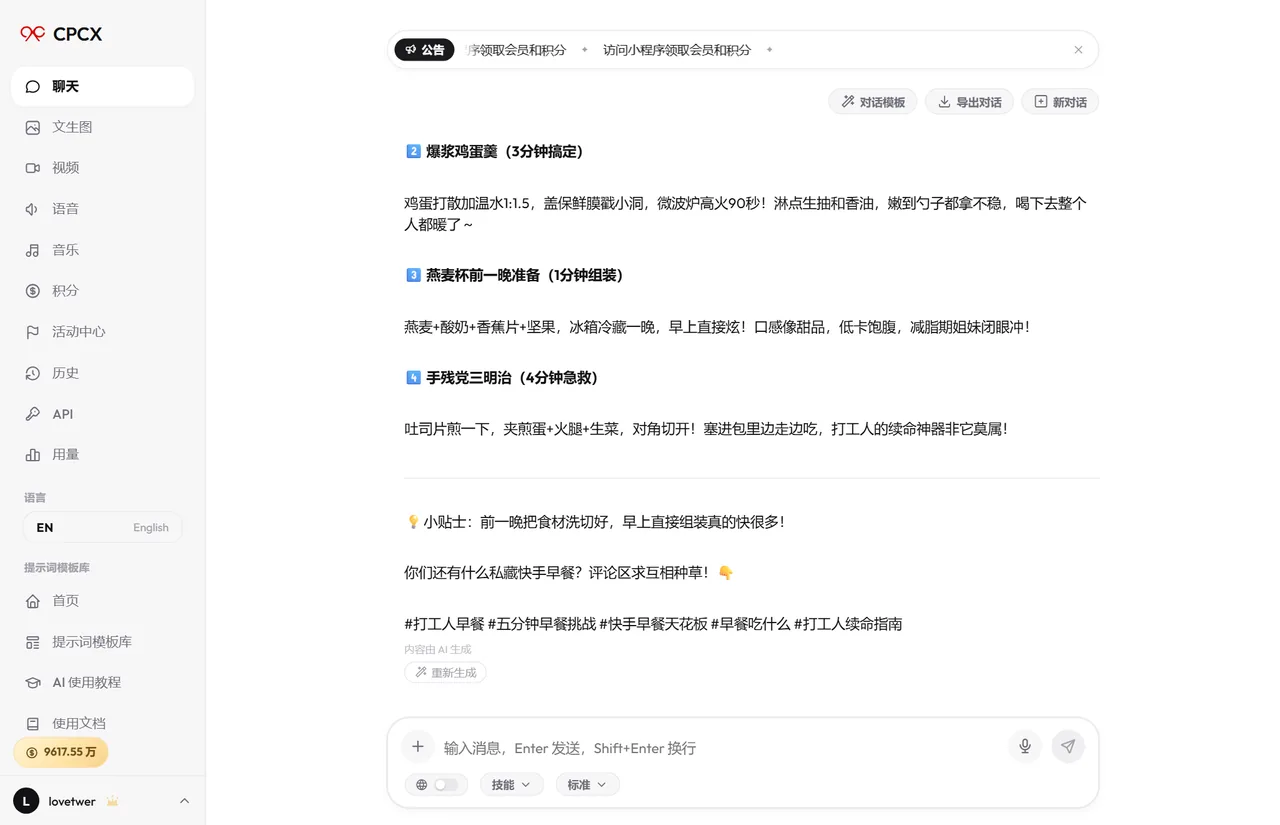The image size is (1280, 825).
Task: Open 对话模板 conversation templates
Action: point(873,102)
